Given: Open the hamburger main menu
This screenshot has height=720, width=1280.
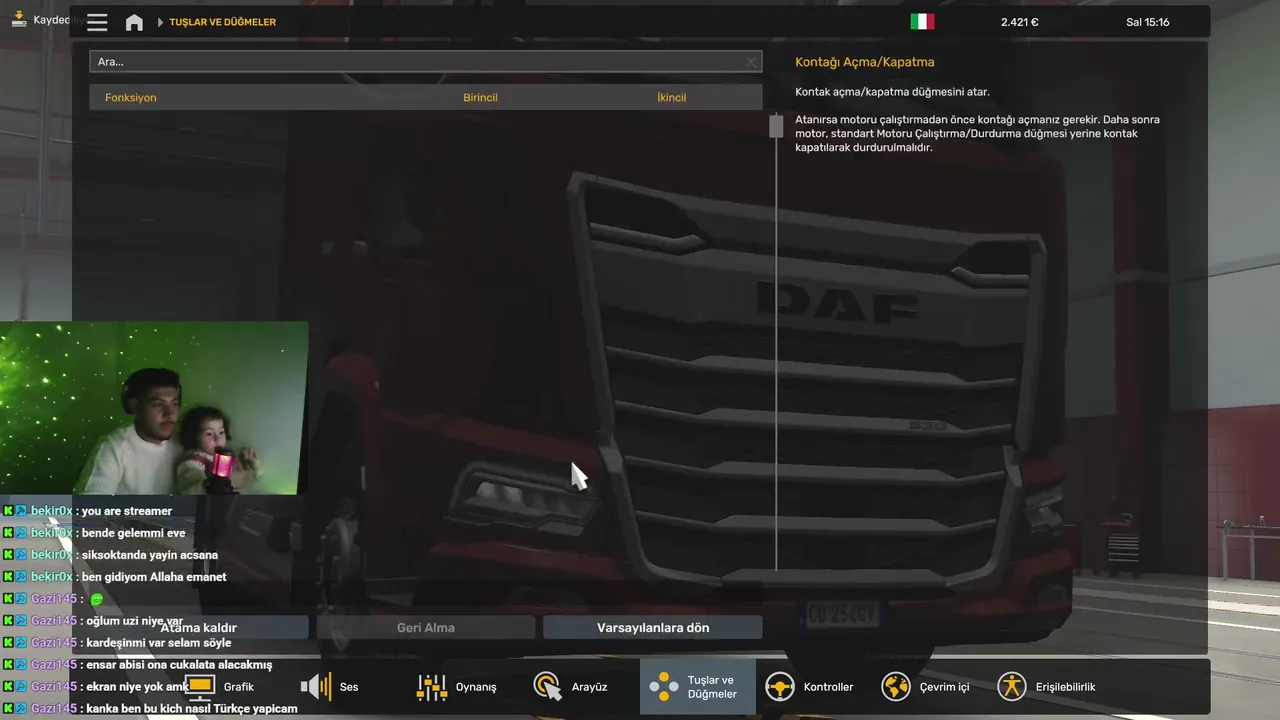Looking at the screenshot, I should click(97, 22).
